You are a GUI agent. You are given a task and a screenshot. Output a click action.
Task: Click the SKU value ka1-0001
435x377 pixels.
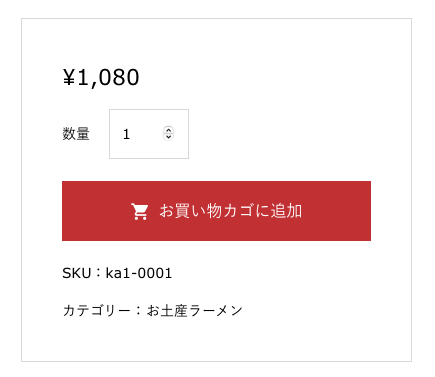tap(139, 273)
